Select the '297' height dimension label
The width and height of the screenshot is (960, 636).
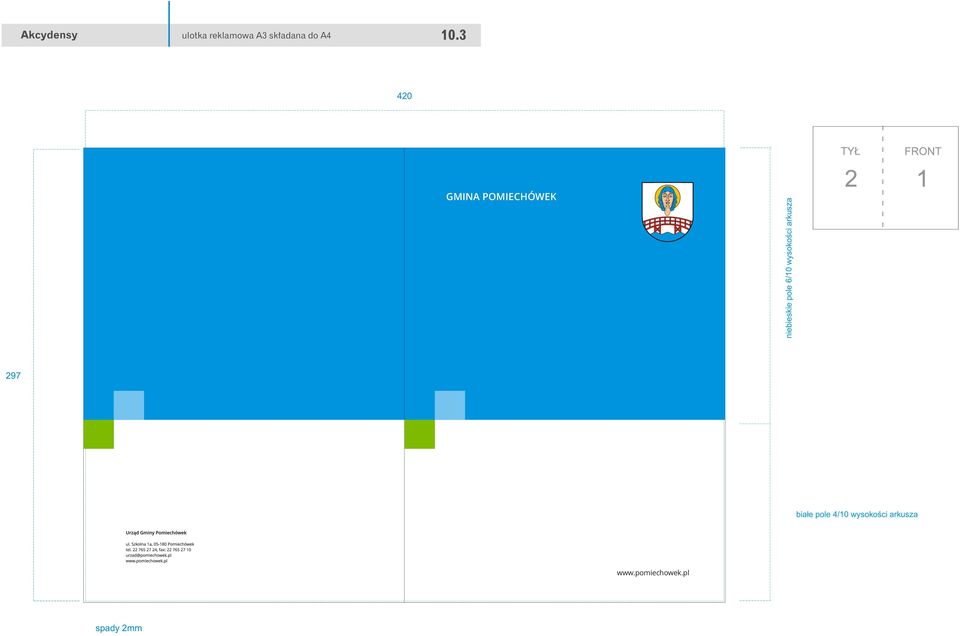click(13, 375)
